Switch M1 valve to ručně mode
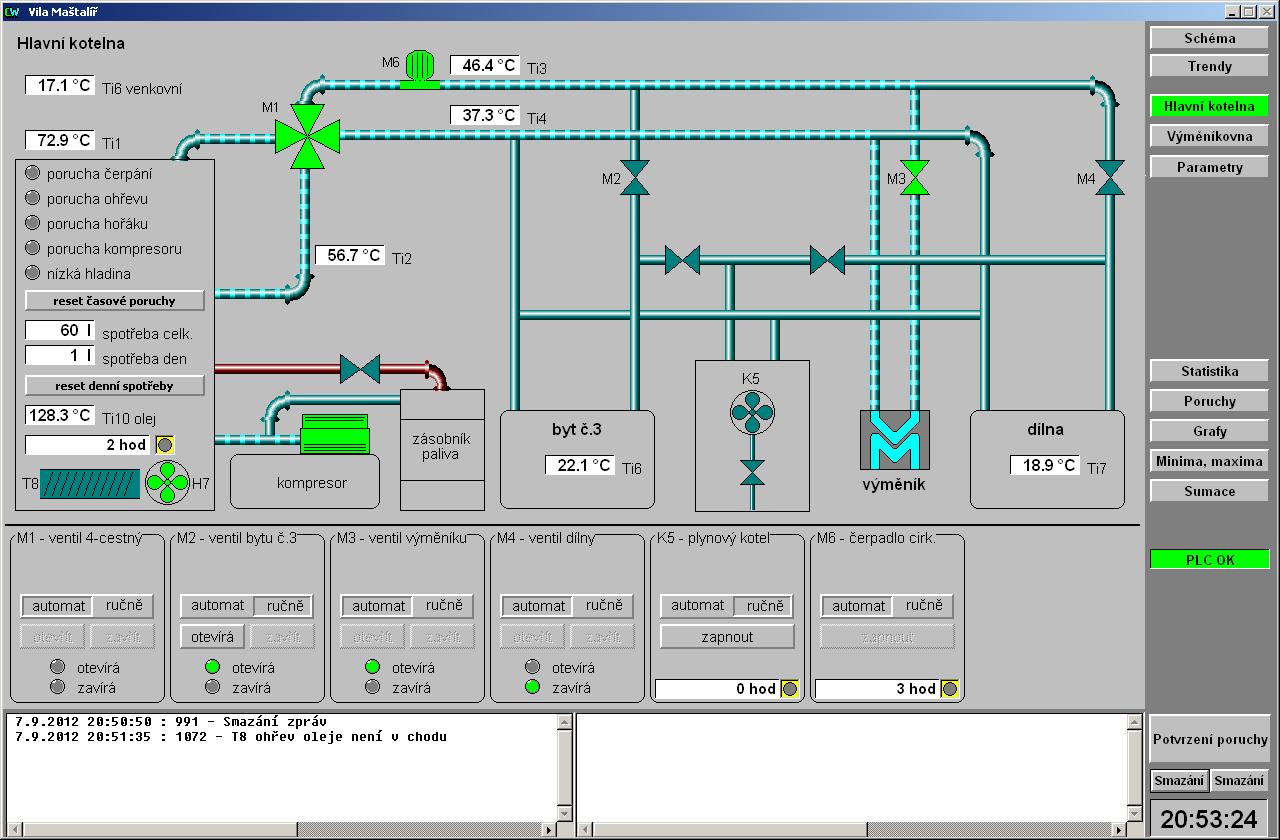 pos(124,606)
